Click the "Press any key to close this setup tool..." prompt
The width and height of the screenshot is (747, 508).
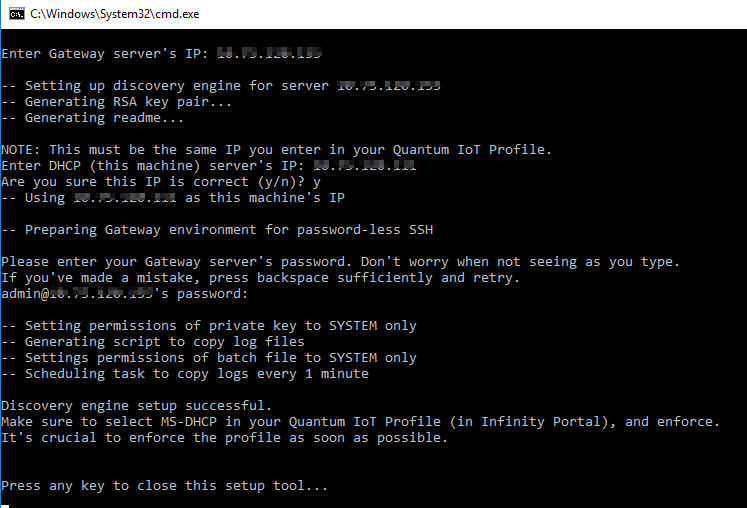point(164,486)
